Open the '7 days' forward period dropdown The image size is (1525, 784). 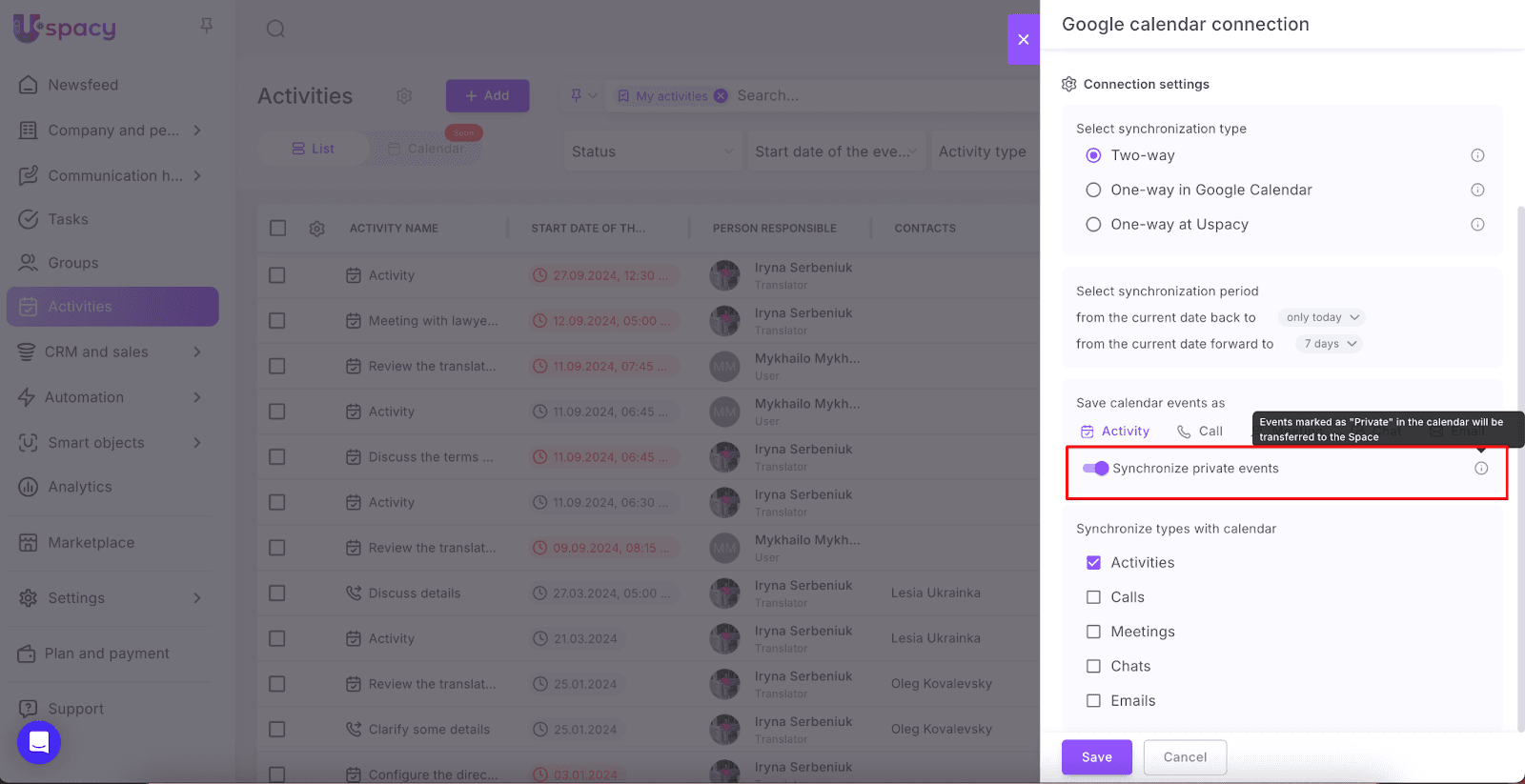coord(1329,344)
